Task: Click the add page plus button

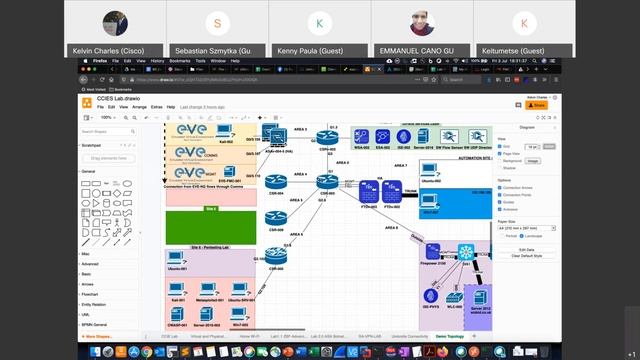Action: tap(474, 336)
